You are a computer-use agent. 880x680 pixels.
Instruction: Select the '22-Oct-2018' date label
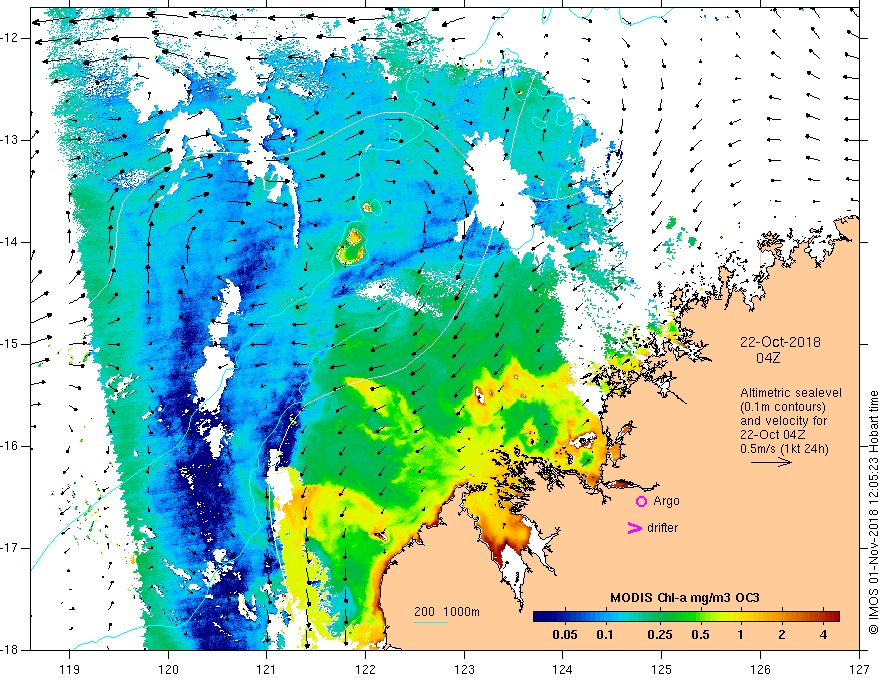pos(780,342)
